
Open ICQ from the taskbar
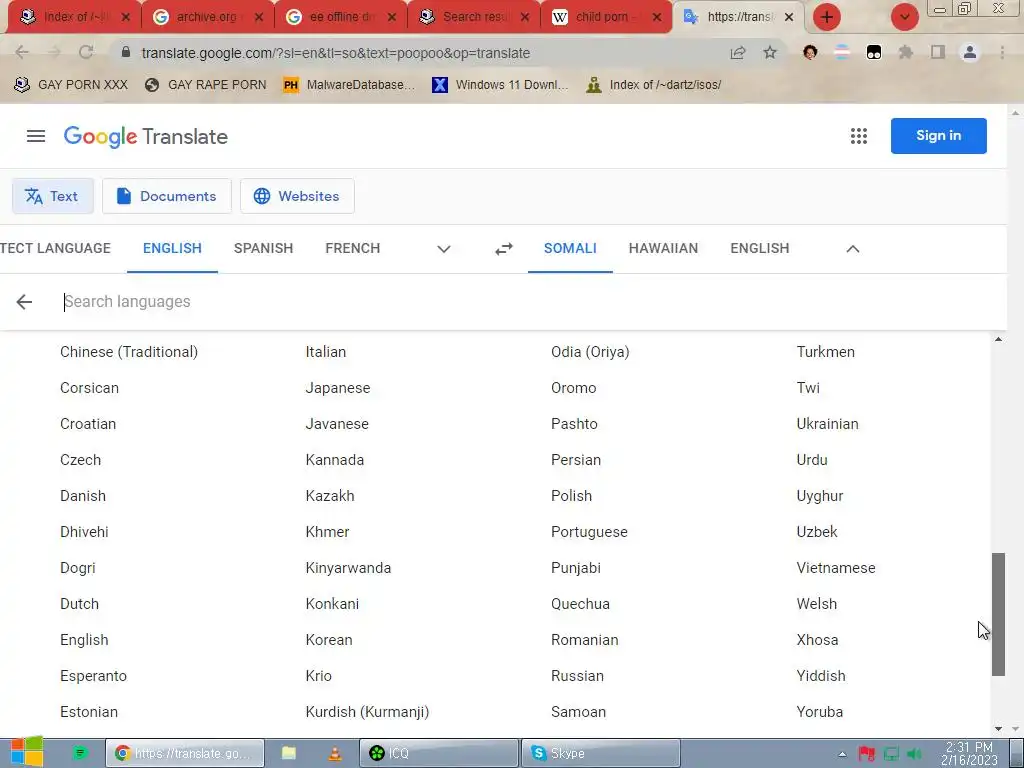click(439, 753)
